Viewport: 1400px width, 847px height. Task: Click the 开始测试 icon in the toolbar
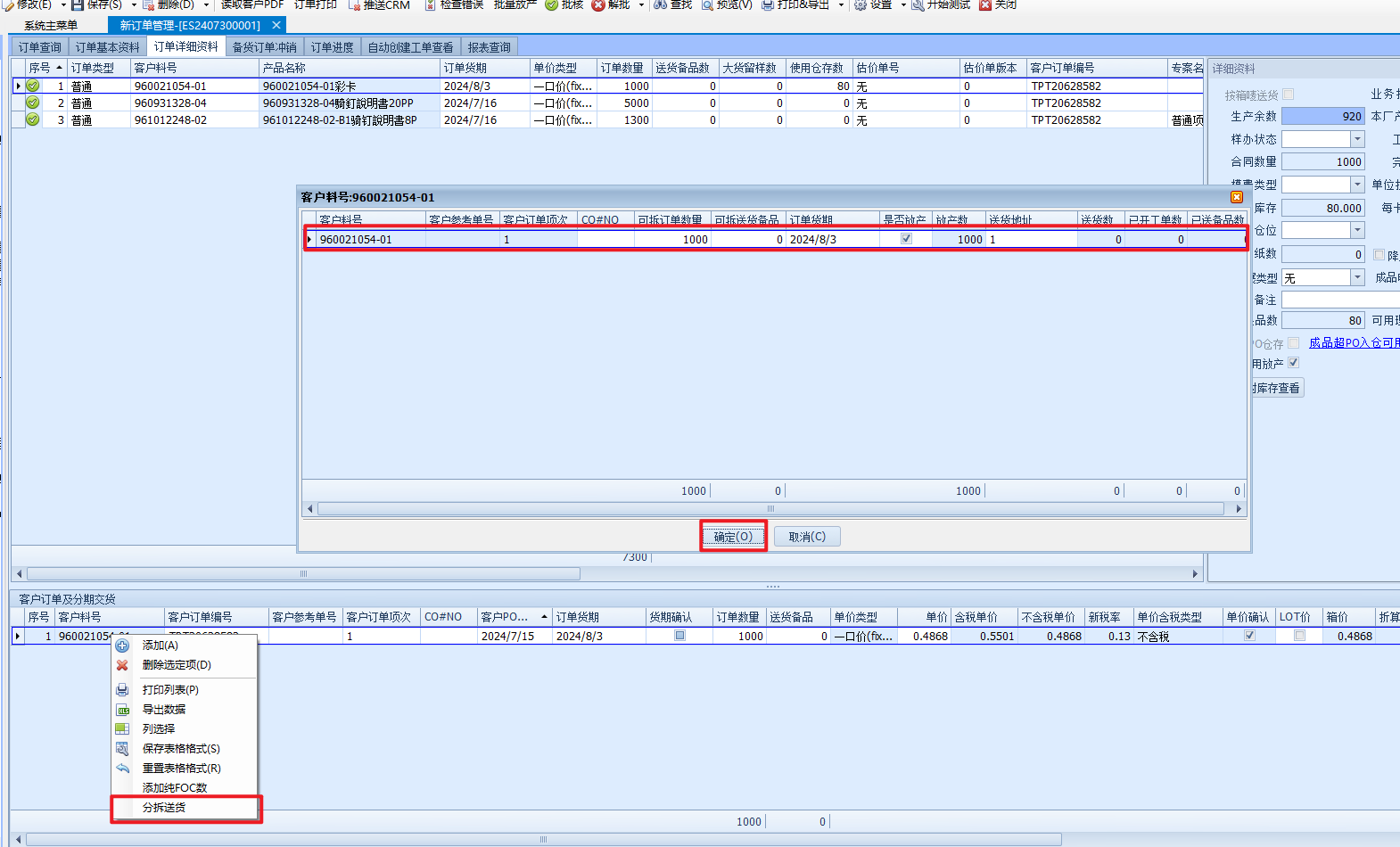click(x=918, y=4)
